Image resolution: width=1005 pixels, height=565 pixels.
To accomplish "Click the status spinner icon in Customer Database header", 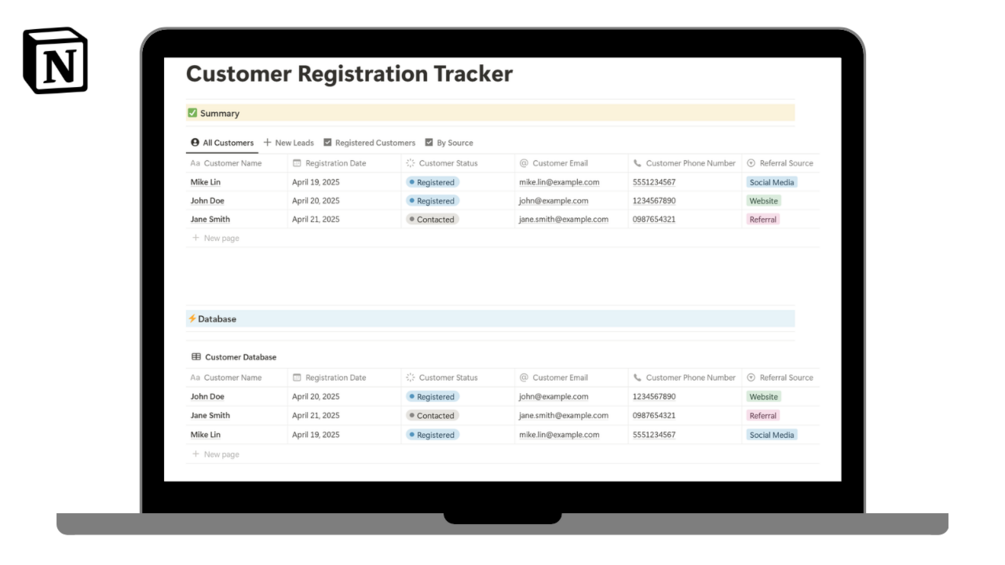I will point(410,377).
